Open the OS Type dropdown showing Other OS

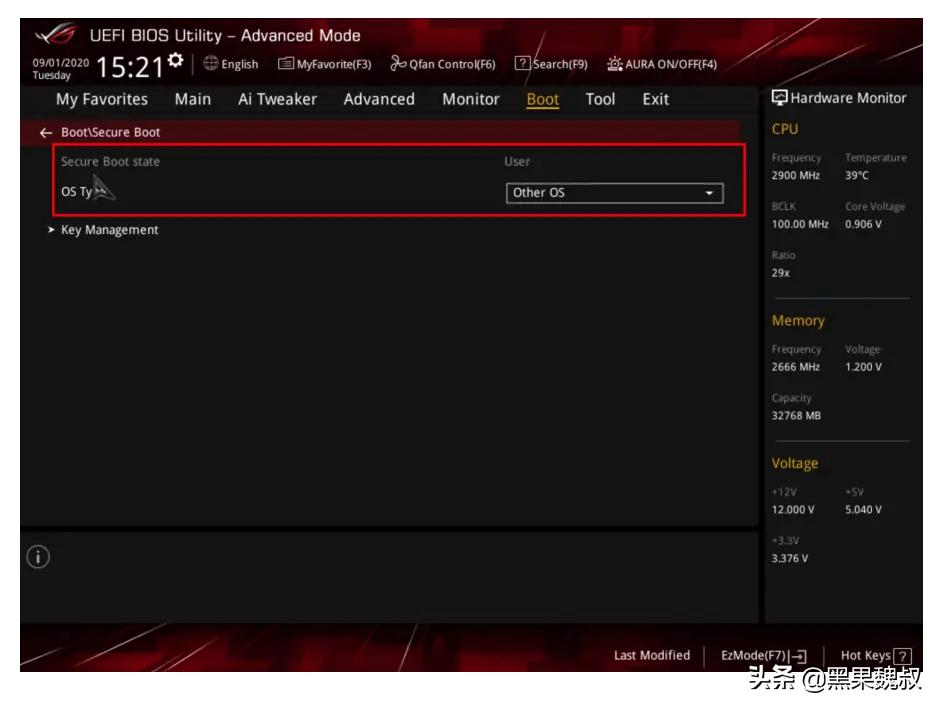pyautogui.click(x=615, y=193)
